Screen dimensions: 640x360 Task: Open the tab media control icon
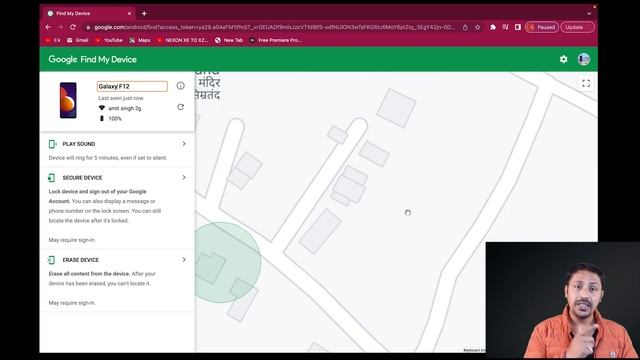505,27
